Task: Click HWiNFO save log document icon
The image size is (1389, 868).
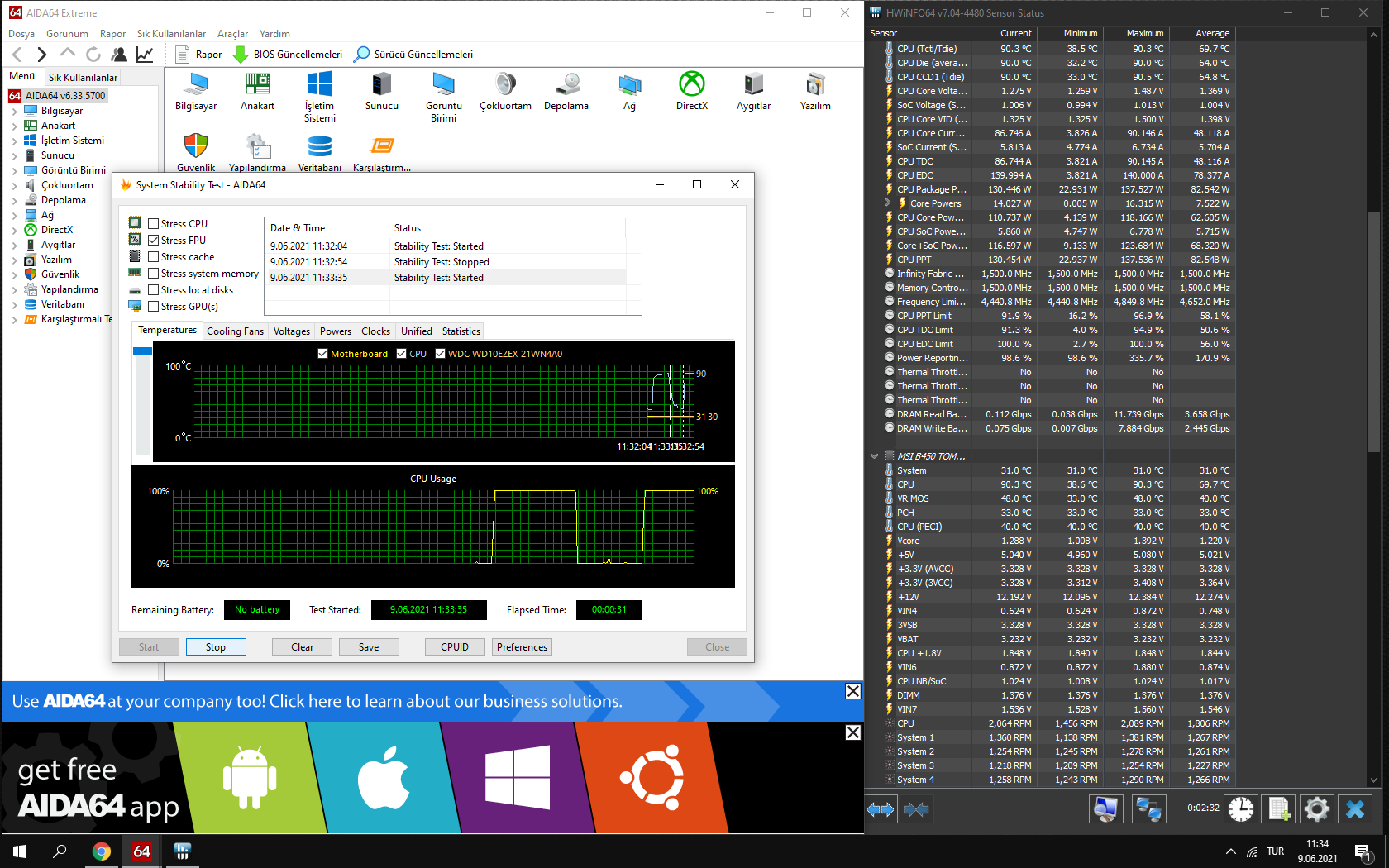Action: [x=1279, y=808]
